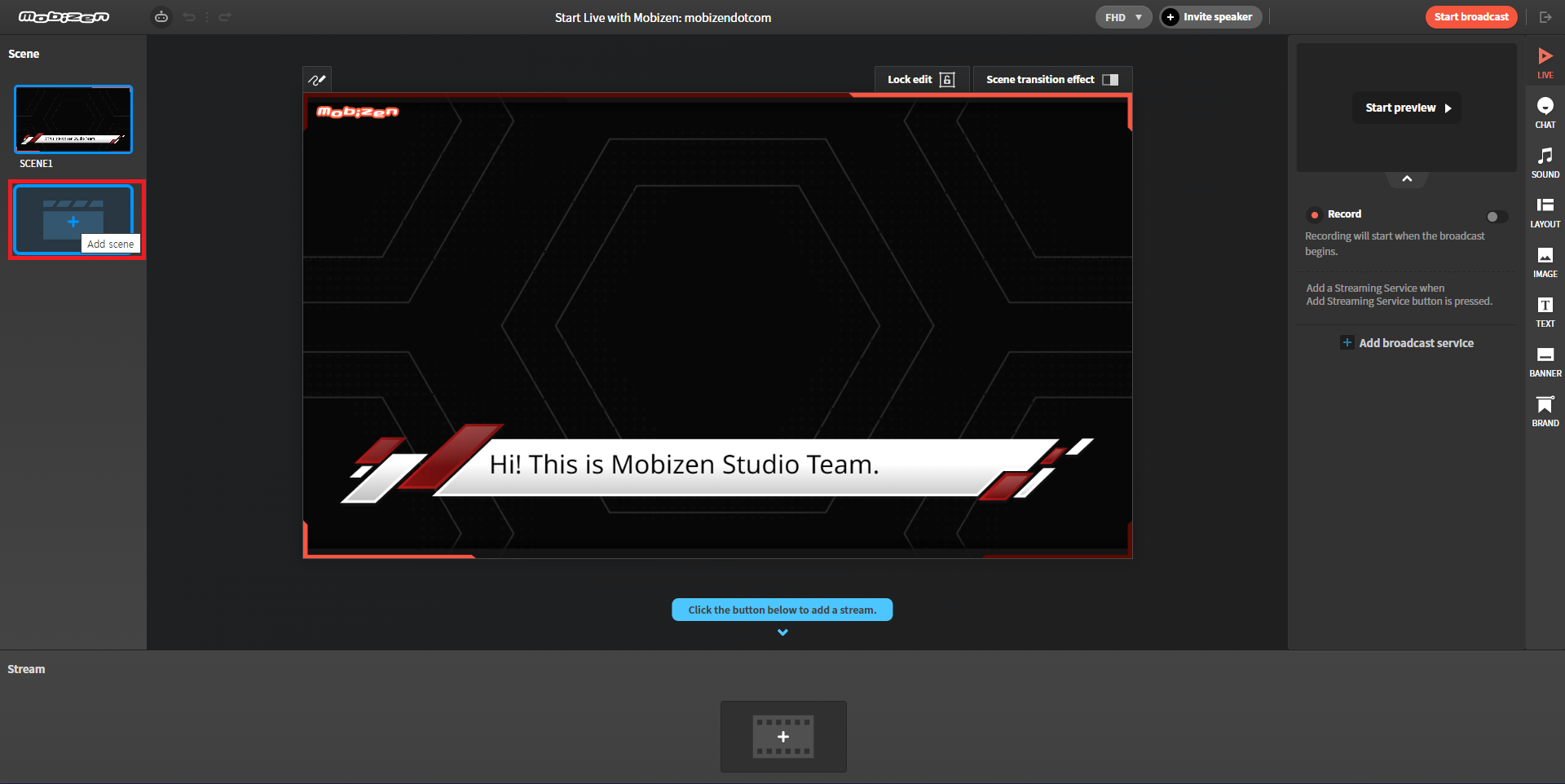The image size is (1565, 784).
Task: Toggle the Scene transition effect
Action: coord(1052,79)
